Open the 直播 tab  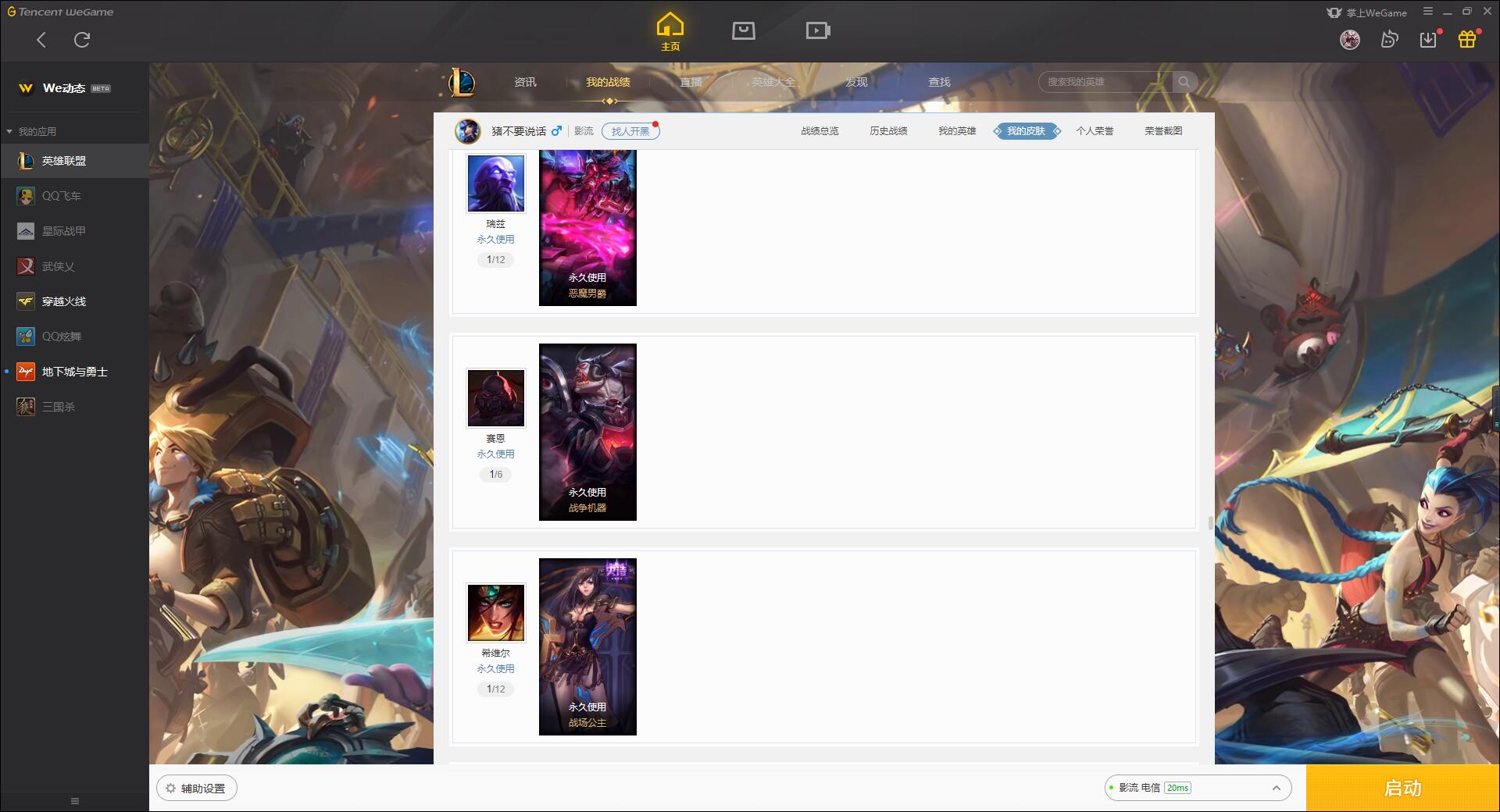691,82
